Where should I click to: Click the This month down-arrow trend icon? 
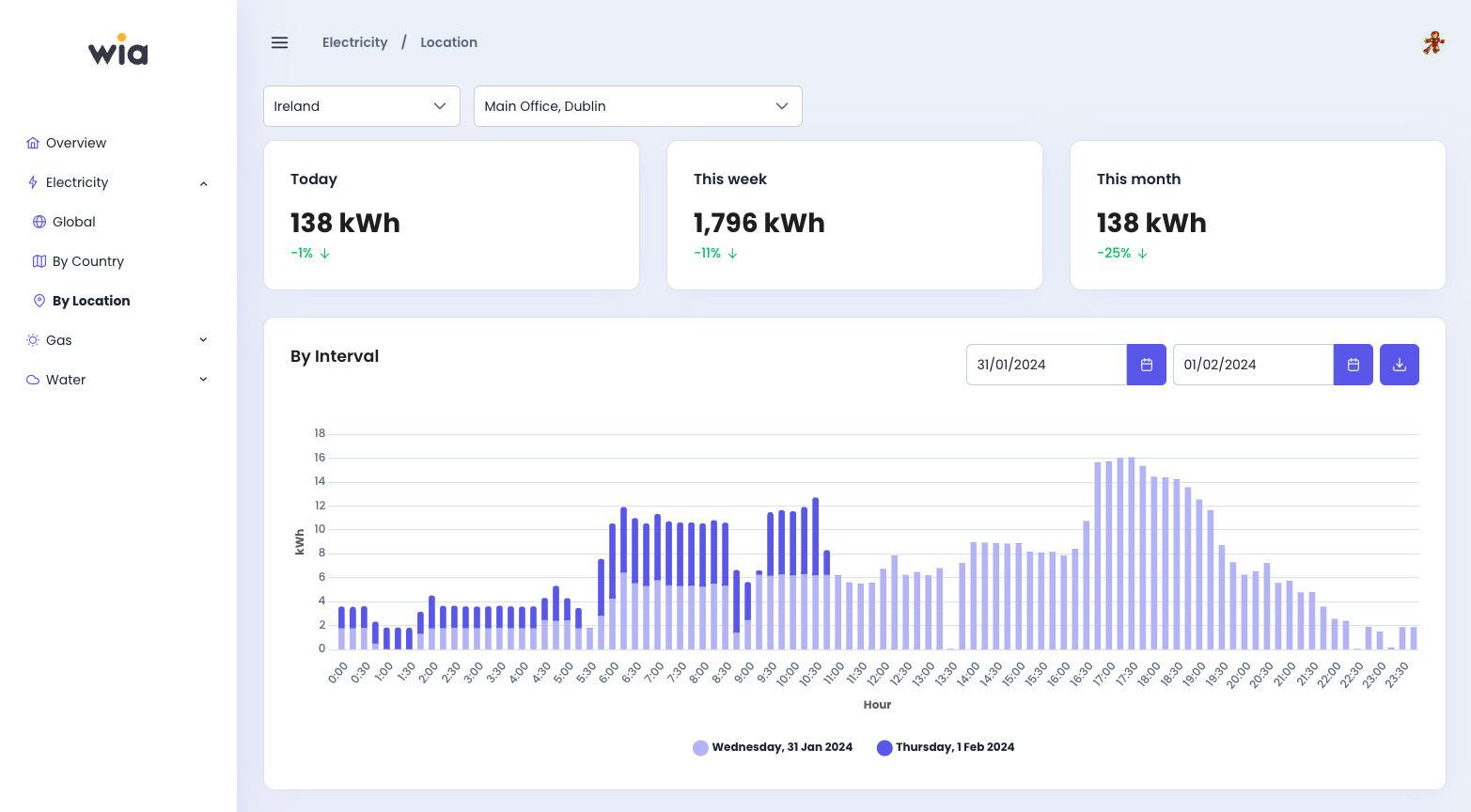coord(1142,254)
